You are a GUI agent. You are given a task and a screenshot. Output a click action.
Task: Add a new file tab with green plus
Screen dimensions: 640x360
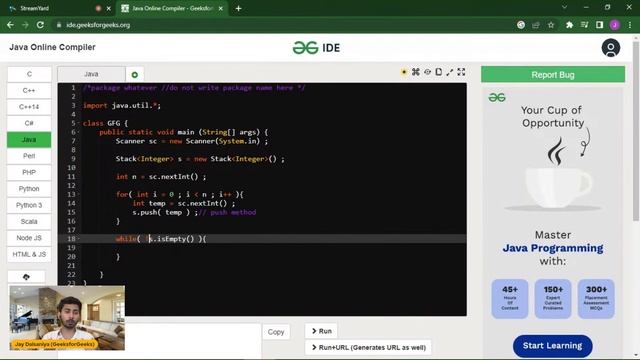135,75
